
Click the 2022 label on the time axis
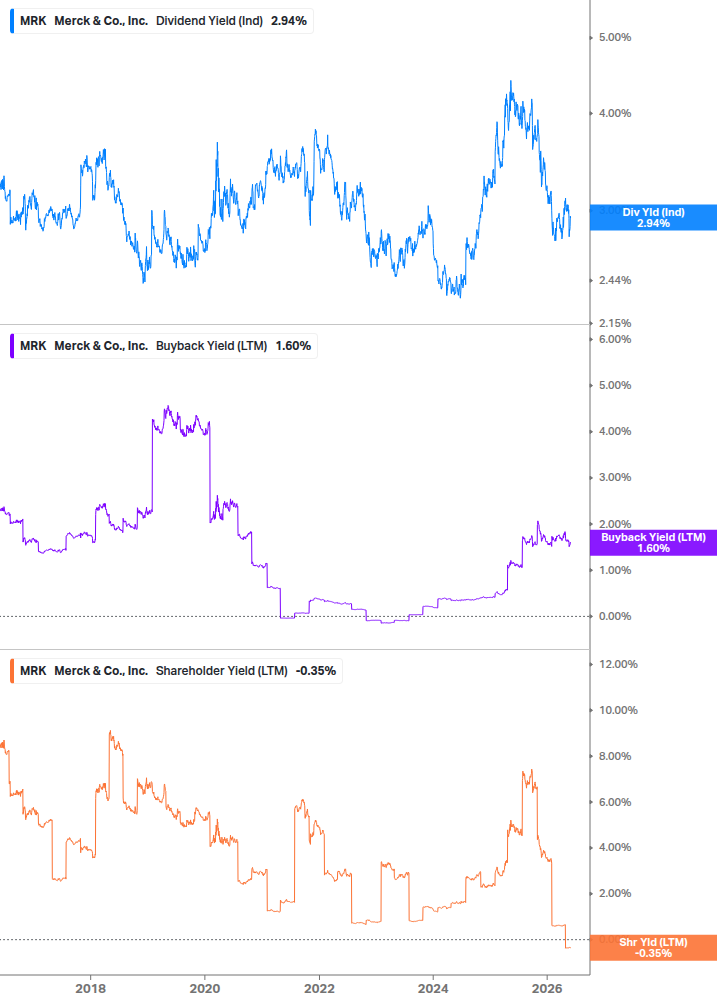tap(319, 988)
